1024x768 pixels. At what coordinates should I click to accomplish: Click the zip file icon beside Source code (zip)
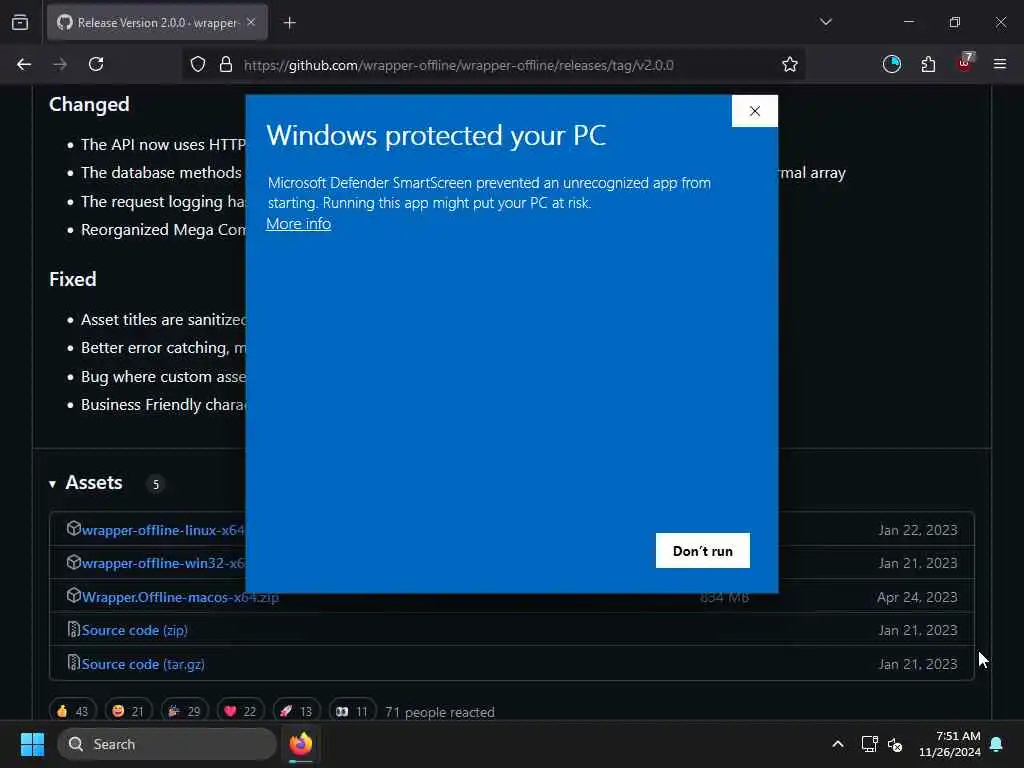point(74,629)
